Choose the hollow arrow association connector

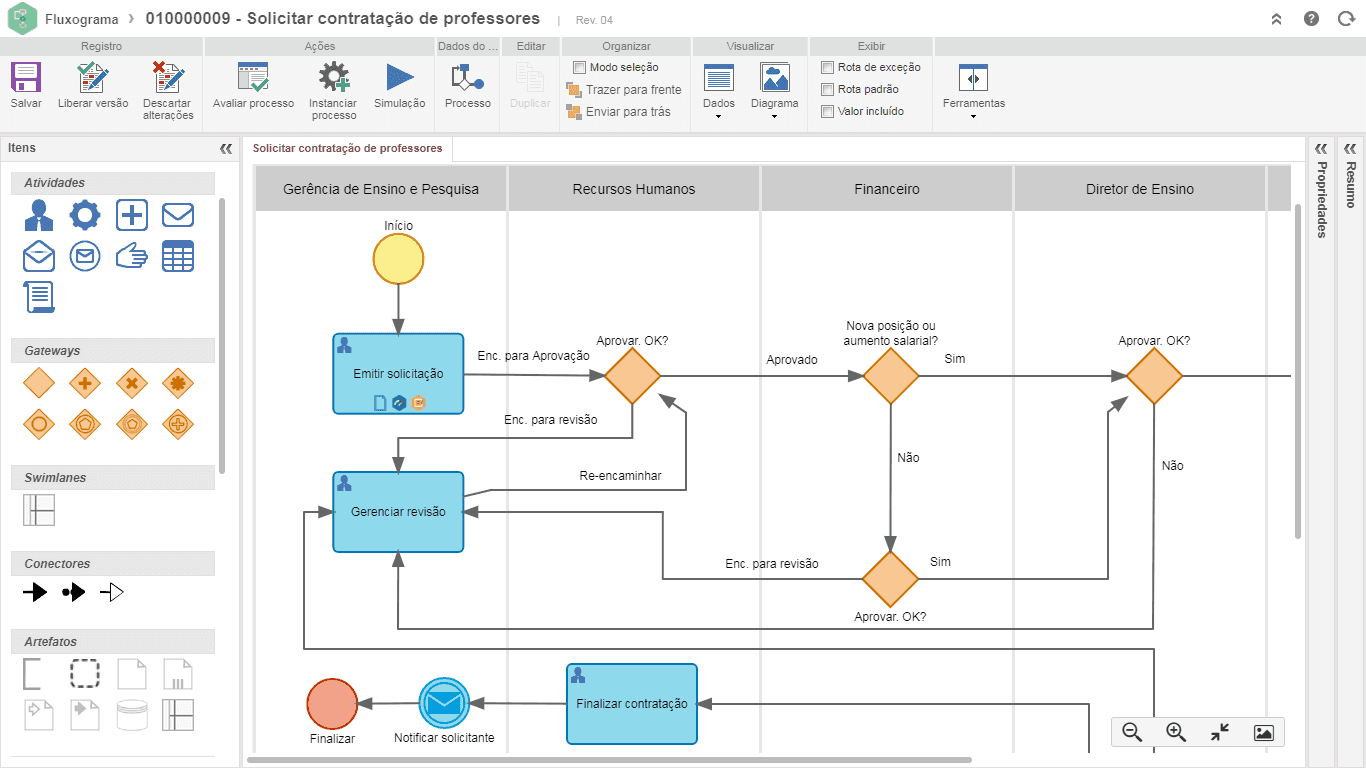coord(112,592)
